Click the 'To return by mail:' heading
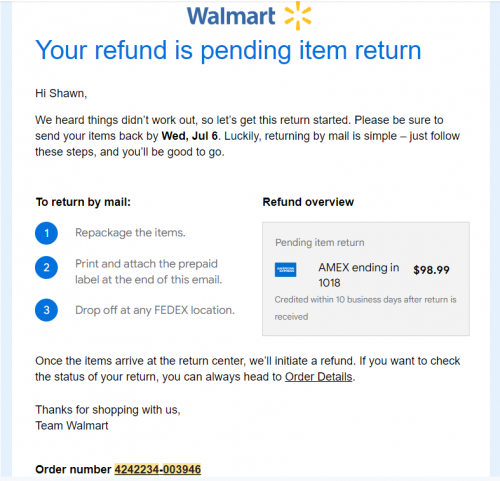500x481 pixels. tap(83, 202)
